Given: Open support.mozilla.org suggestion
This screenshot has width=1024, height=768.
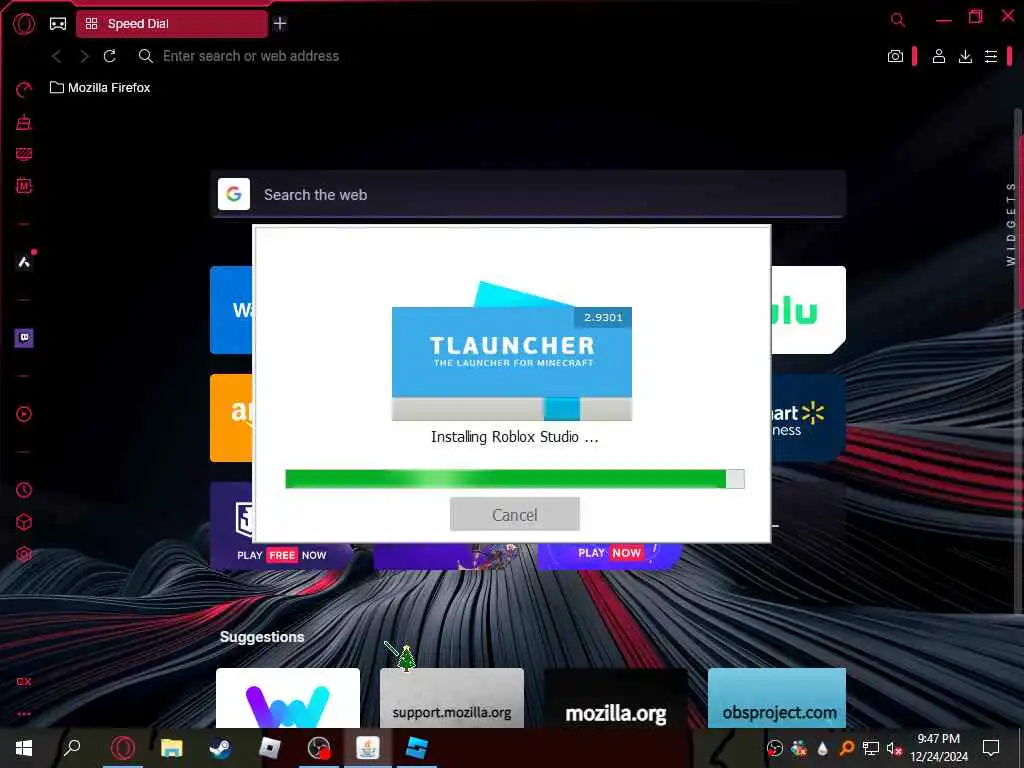Looking at the screenshot, I should (x=451, y=697).
